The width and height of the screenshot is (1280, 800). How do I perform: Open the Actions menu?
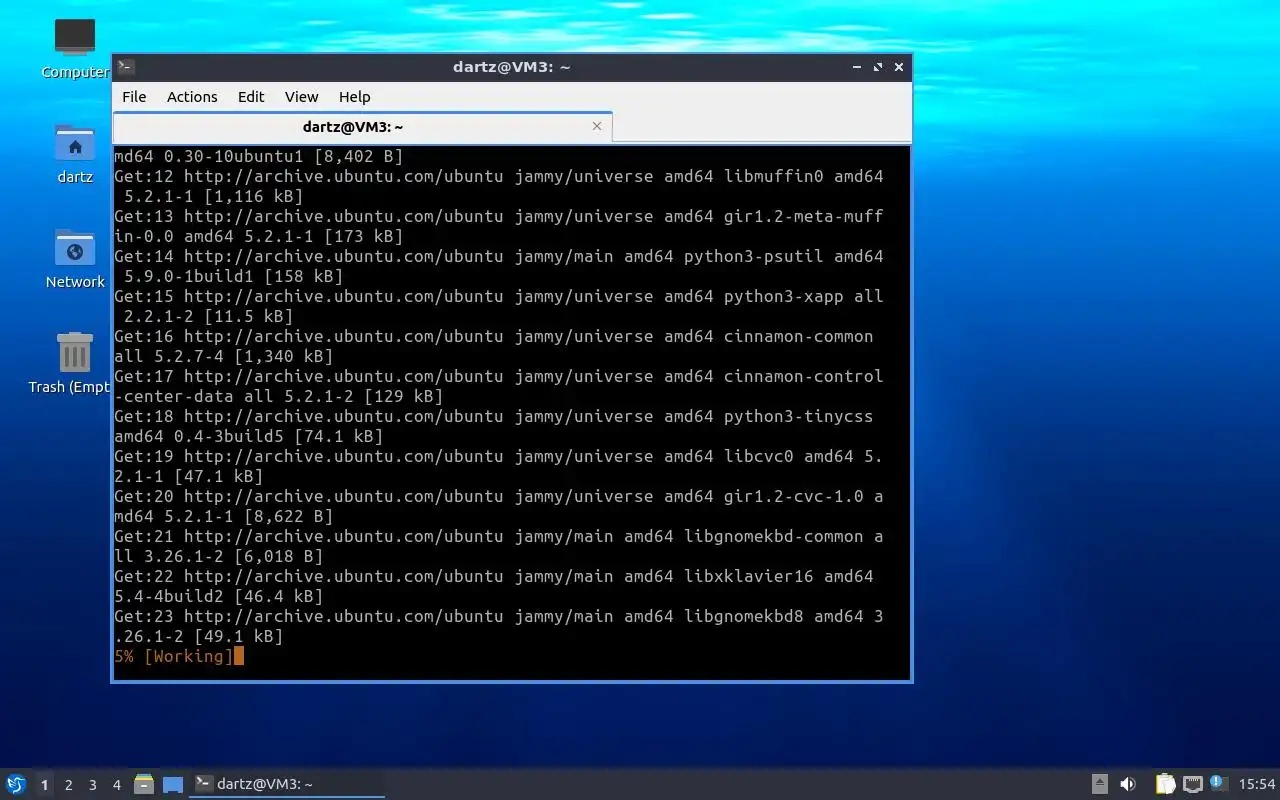pos(192,97)
